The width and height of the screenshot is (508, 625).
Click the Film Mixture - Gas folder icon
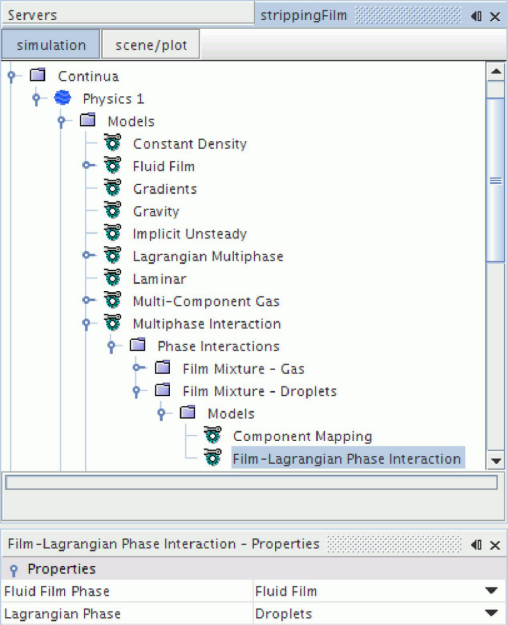(163, 368)
